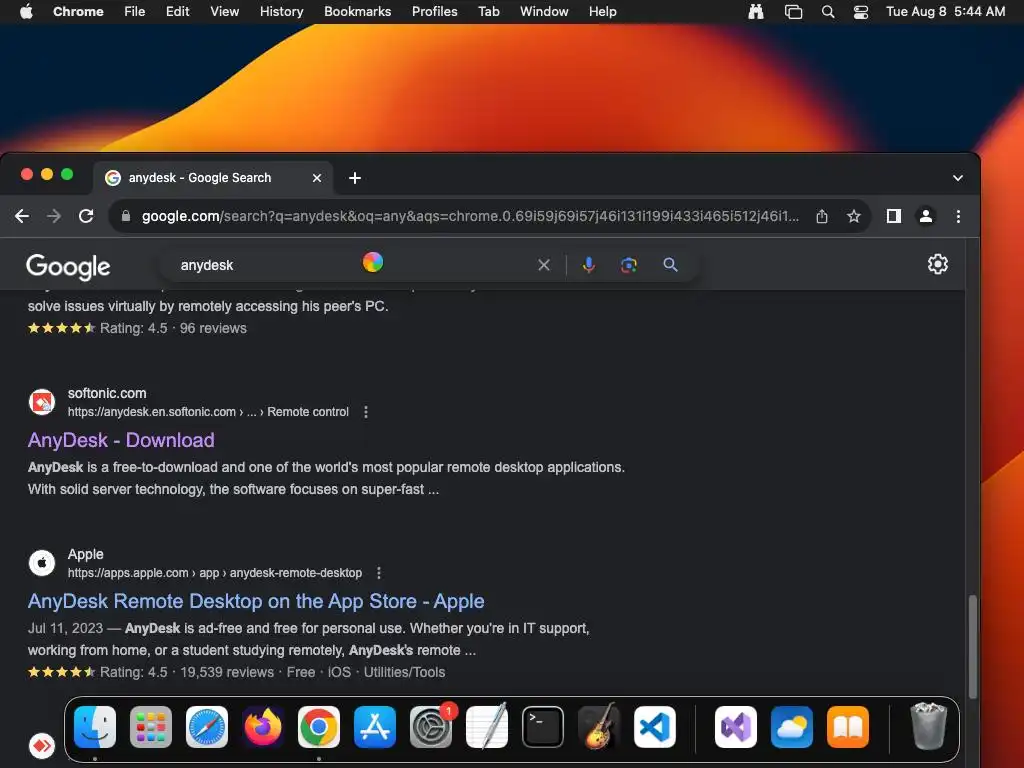
Task: Open Books app from the Dock
Action: 848,727
